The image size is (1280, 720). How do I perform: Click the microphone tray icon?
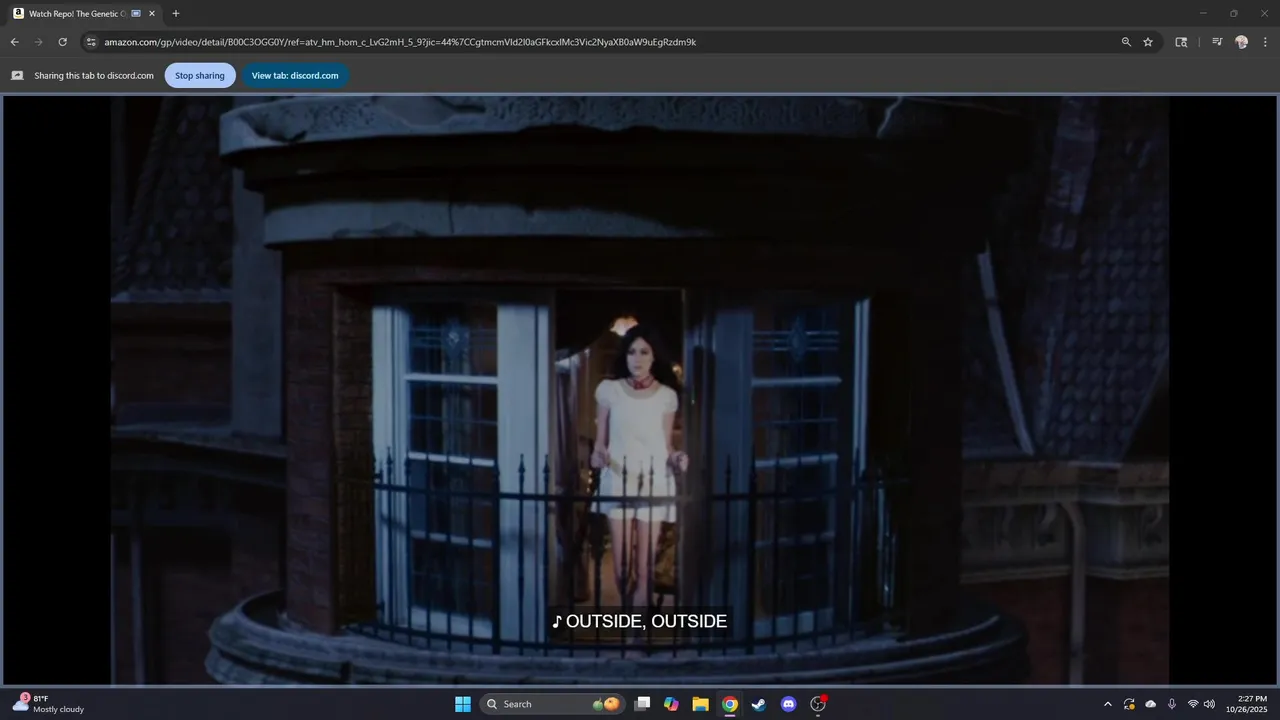[x=1171, y=704]
